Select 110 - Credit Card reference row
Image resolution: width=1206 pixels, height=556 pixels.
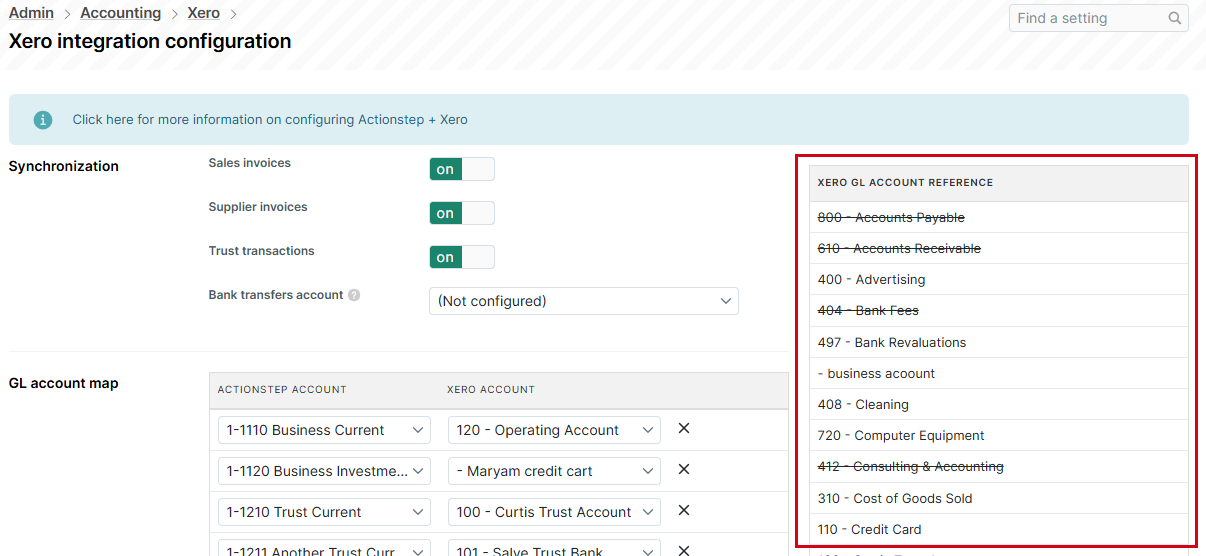click(999, 529)
